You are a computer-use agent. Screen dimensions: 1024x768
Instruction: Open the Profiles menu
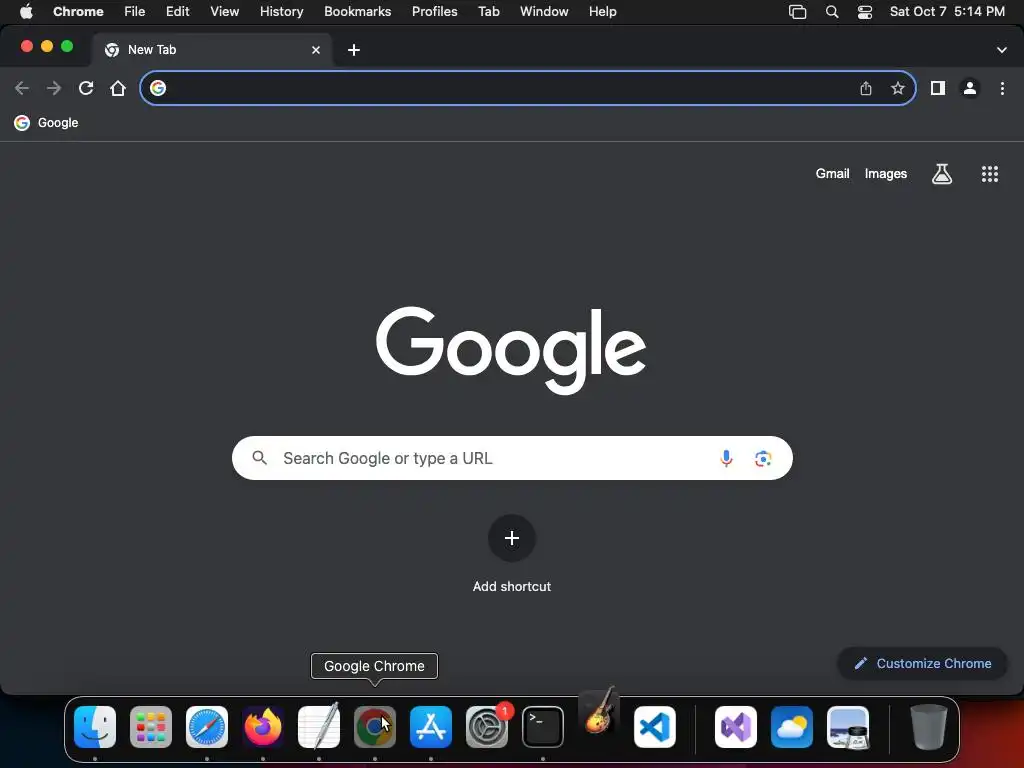click(x=435, y=12)
